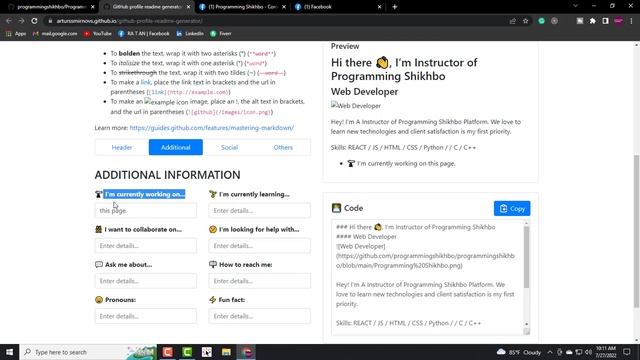The width and height of the screenshot is (640, 360).
Task: Open the green Camtasia recorder taskbar icon
Action: [187, 352]
